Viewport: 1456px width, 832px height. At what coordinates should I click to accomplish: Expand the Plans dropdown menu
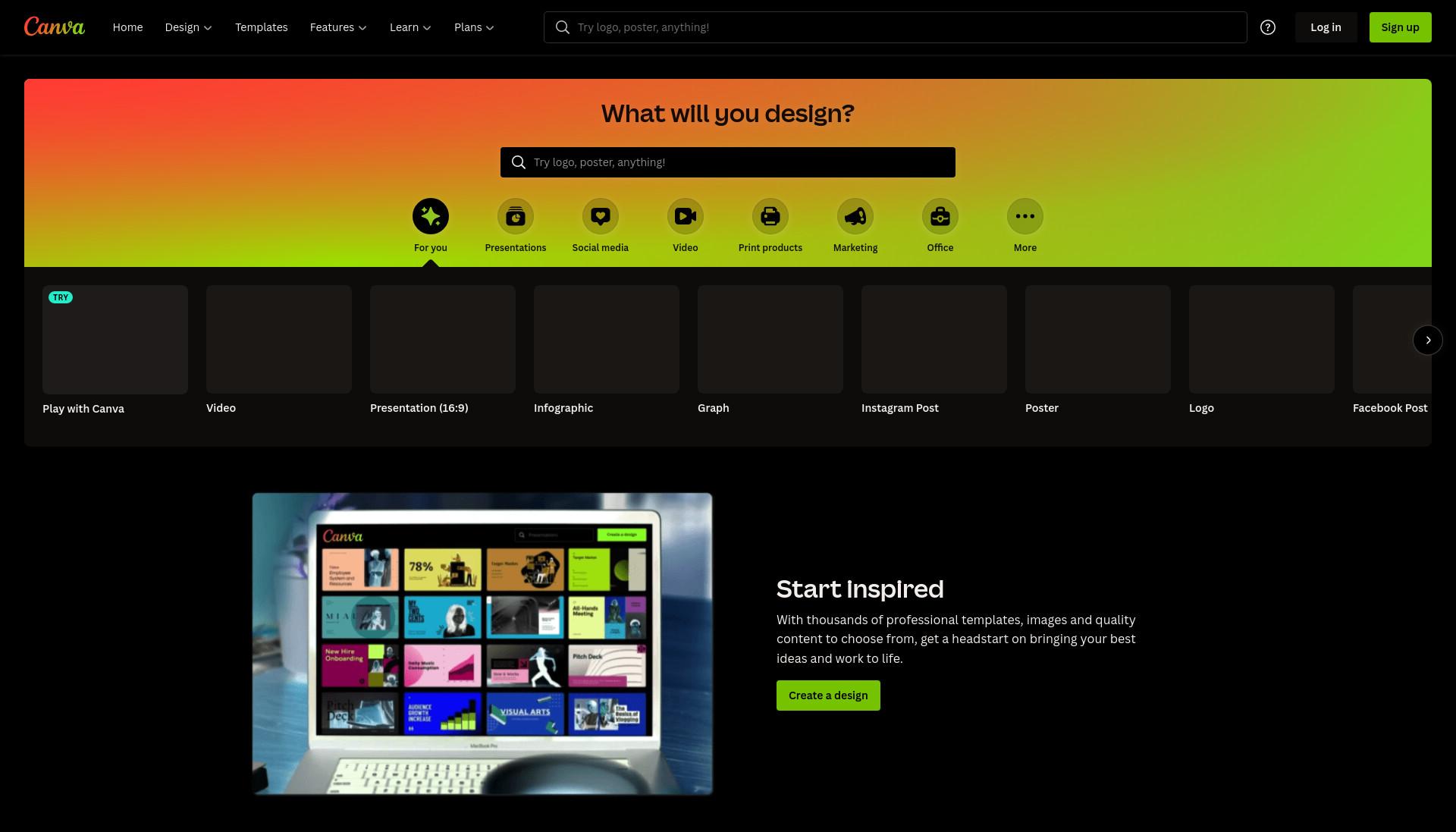[474, 27]
